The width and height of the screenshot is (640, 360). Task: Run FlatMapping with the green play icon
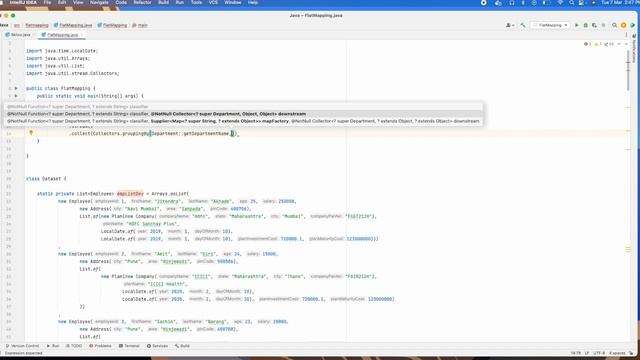click(577, 25)
